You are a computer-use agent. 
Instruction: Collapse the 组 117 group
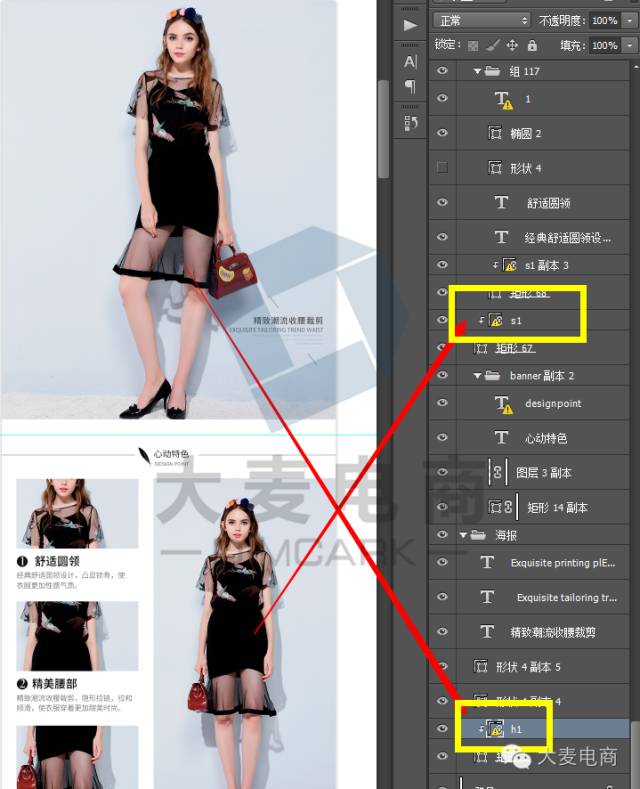click(x=477, y=71)
